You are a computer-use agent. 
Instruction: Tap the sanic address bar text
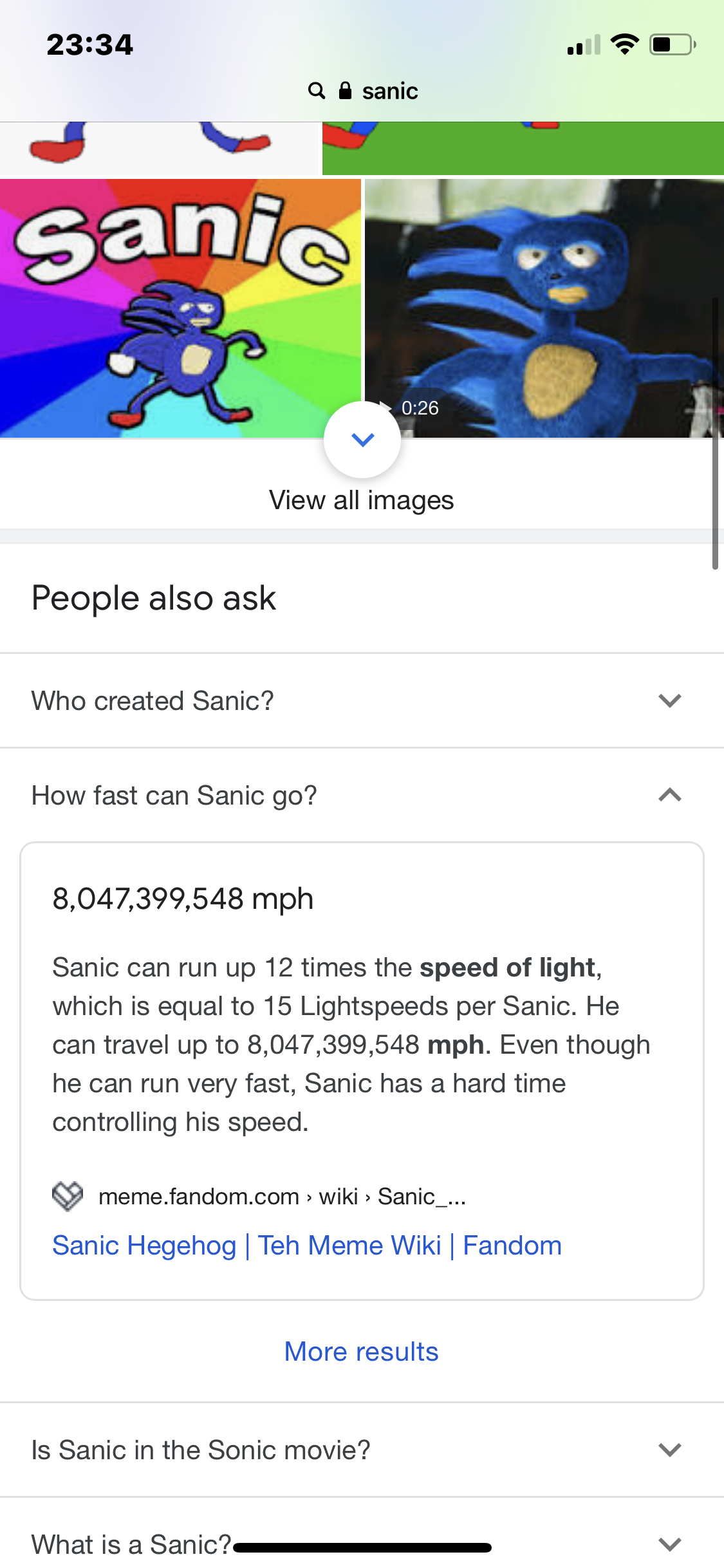tap(390, 91)
